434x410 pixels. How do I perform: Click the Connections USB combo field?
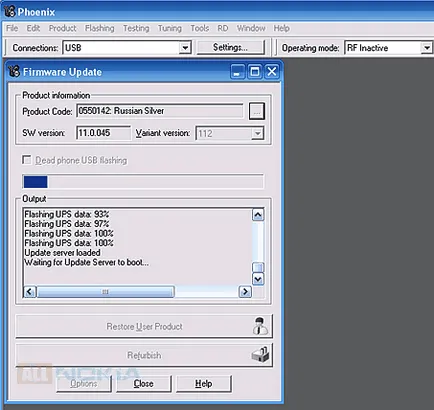127,48
